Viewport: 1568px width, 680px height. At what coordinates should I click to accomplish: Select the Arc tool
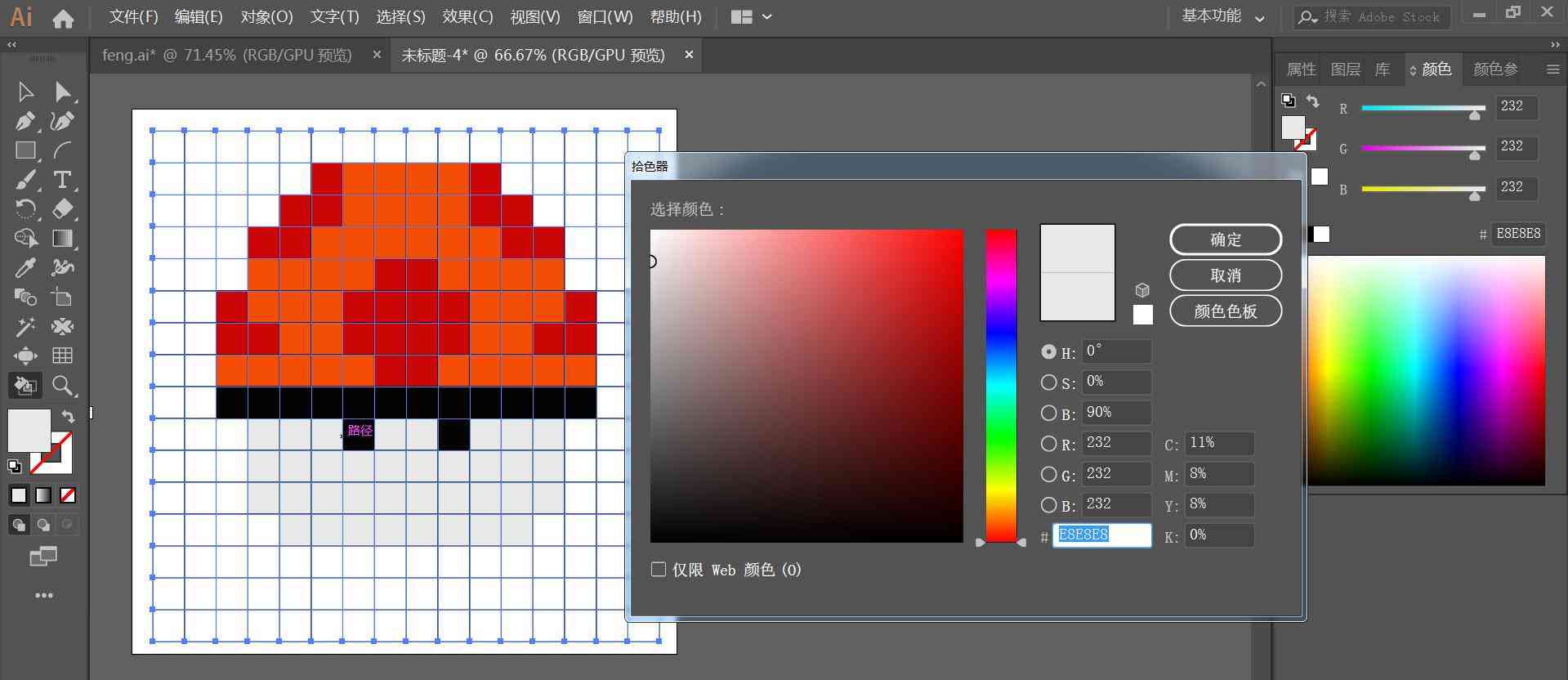(x=63, y=150)
